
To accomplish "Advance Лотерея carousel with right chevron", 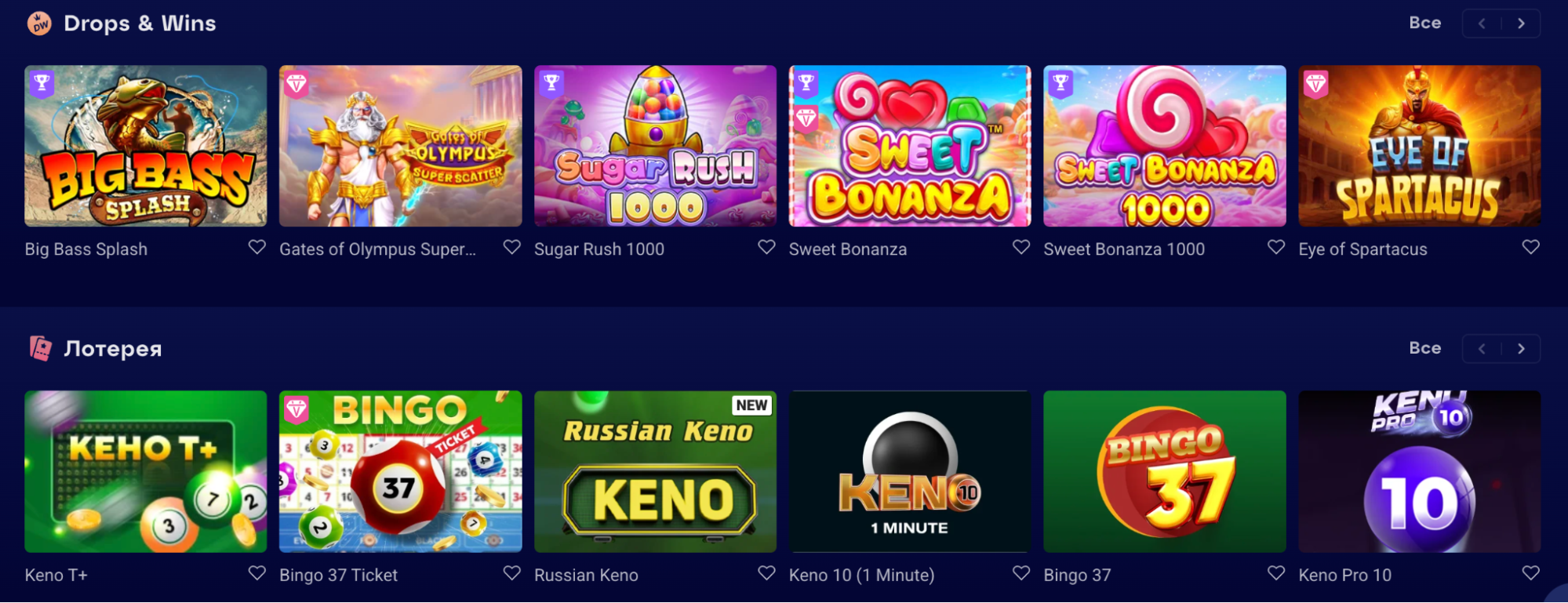I will pyautogui.click(x=1521, y=349).
